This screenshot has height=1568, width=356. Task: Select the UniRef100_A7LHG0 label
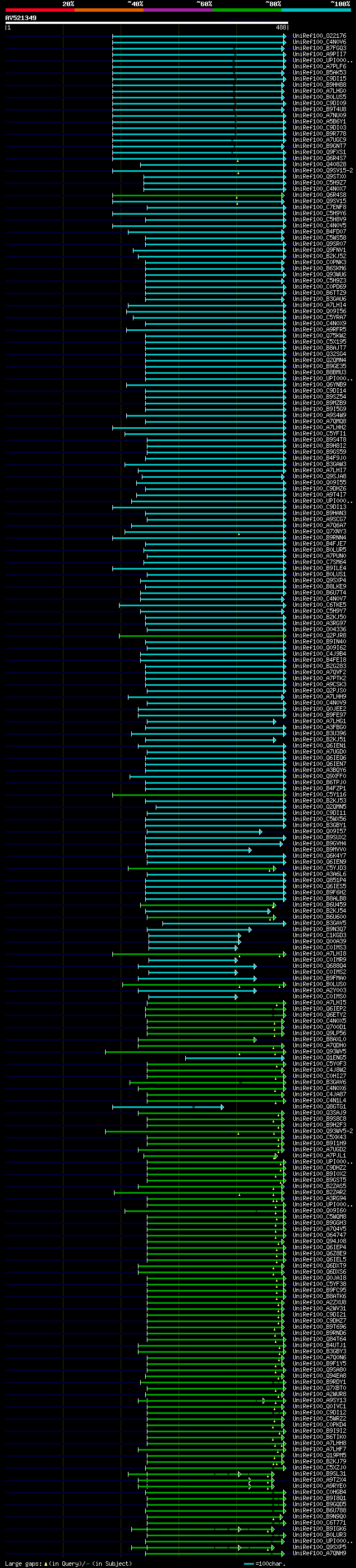[319, 91]
